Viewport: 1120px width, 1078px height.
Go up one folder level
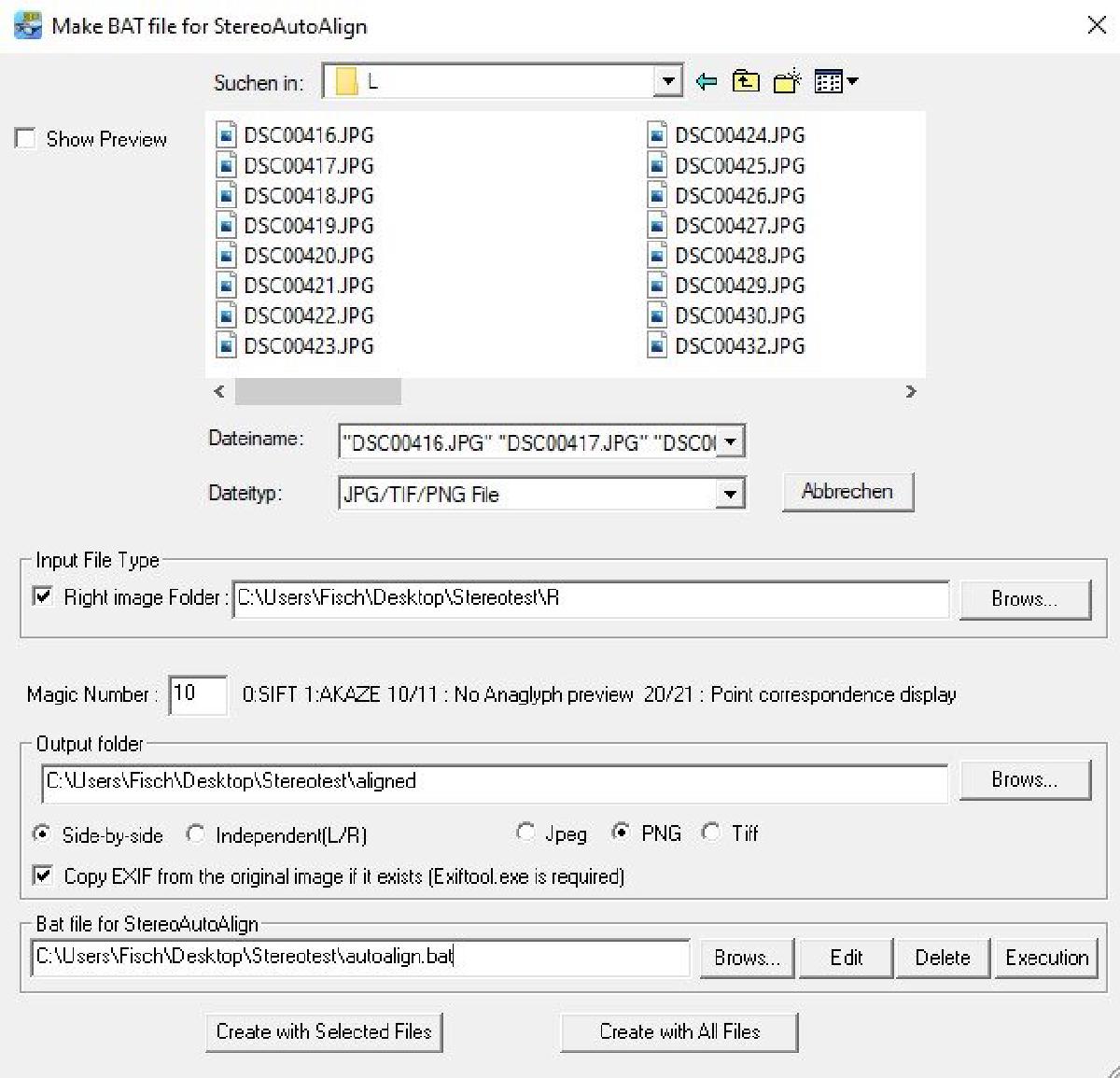click(x=746, y=82)
